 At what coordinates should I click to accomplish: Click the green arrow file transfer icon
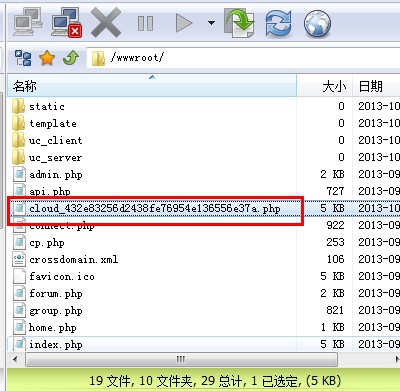(x=240, y=23)
